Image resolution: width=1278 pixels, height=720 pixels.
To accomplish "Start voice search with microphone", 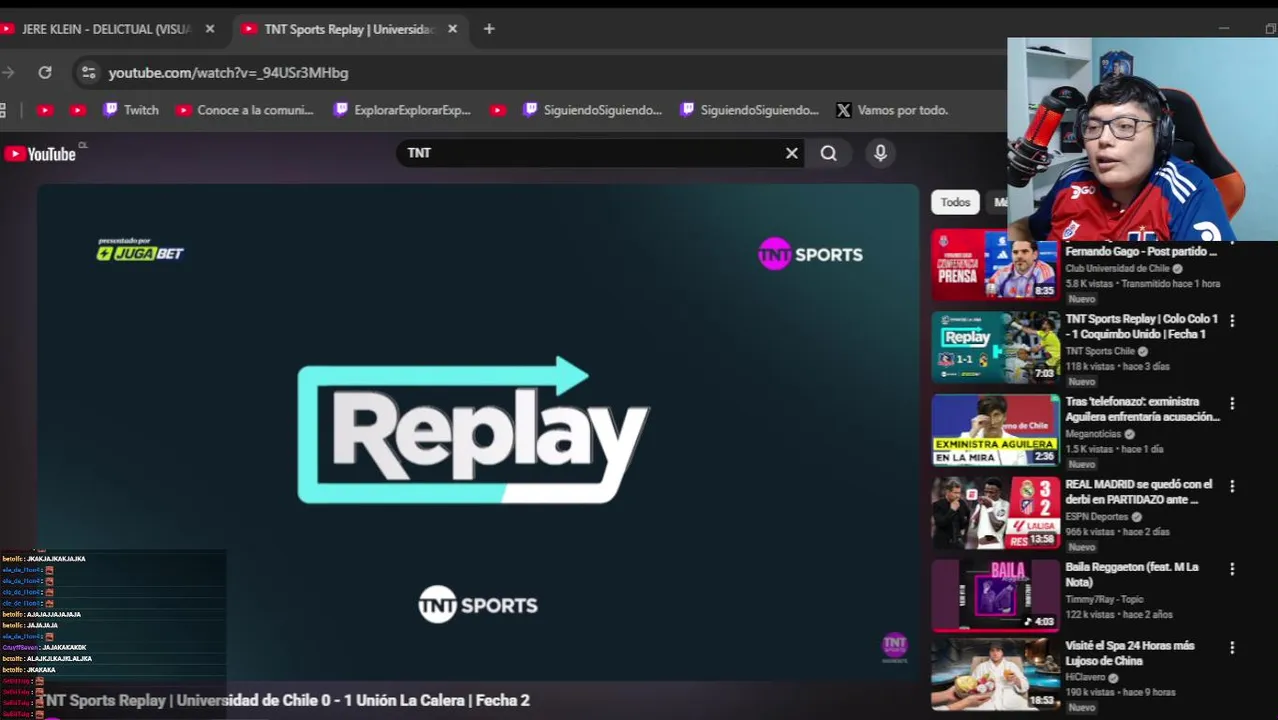I will coord(880,153).
